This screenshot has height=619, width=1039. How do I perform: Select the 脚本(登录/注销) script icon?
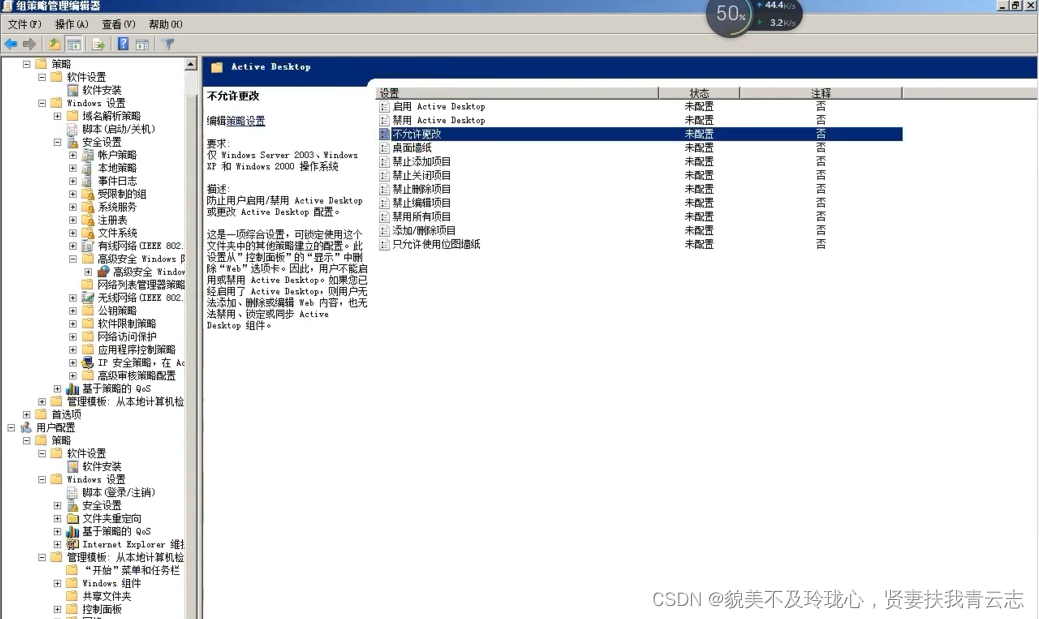[x=72, y=493]
